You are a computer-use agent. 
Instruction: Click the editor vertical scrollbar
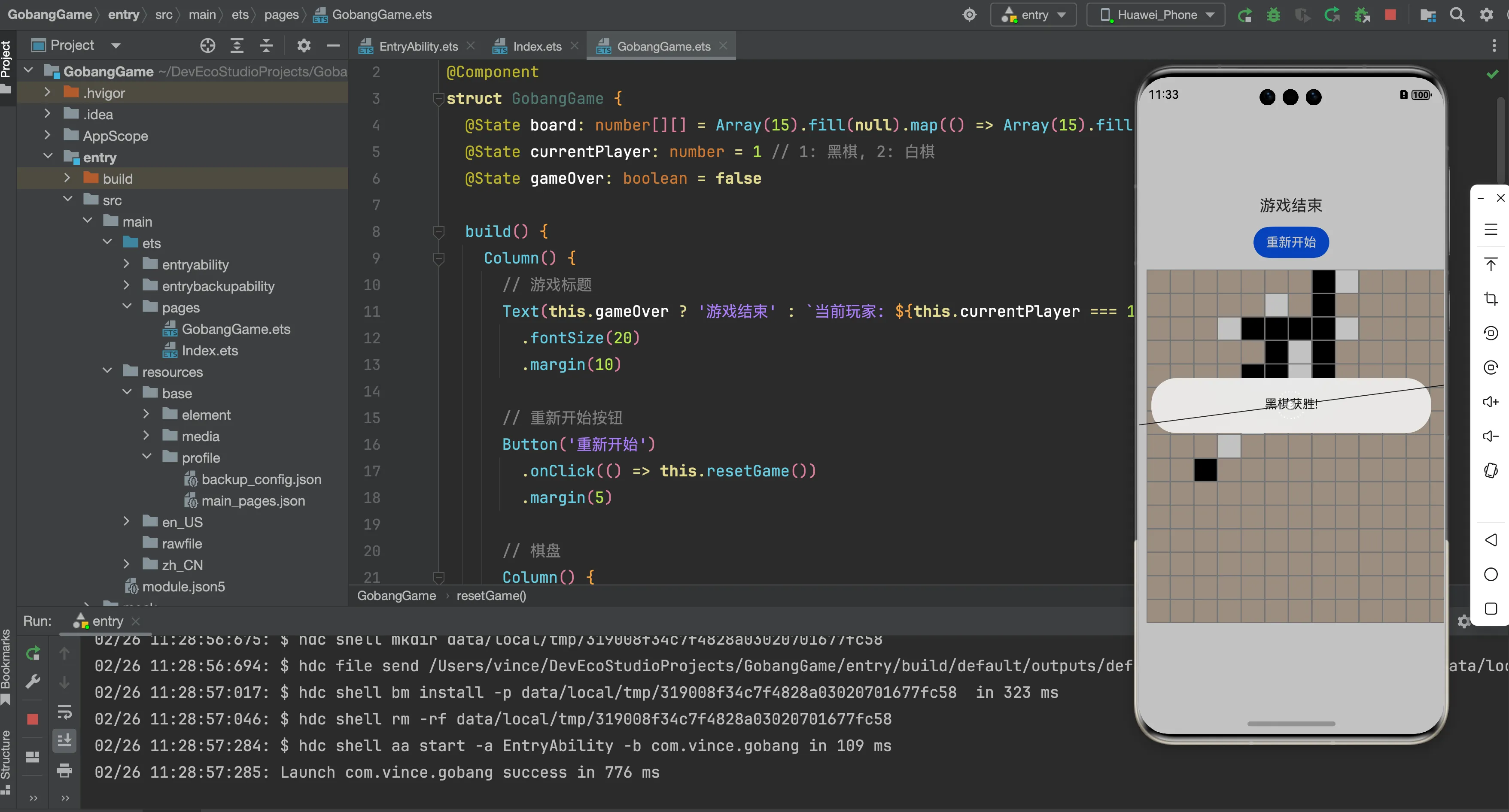point(1501,140)
